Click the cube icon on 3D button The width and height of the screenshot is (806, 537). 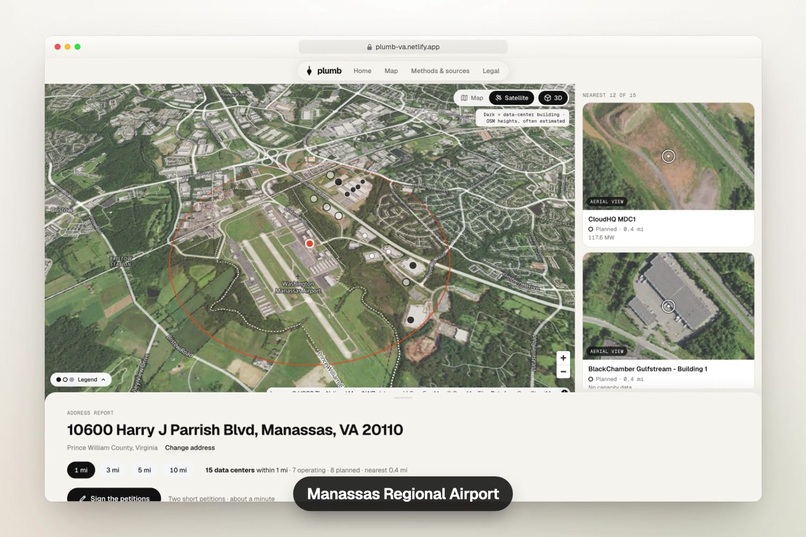tap(547, 98)
